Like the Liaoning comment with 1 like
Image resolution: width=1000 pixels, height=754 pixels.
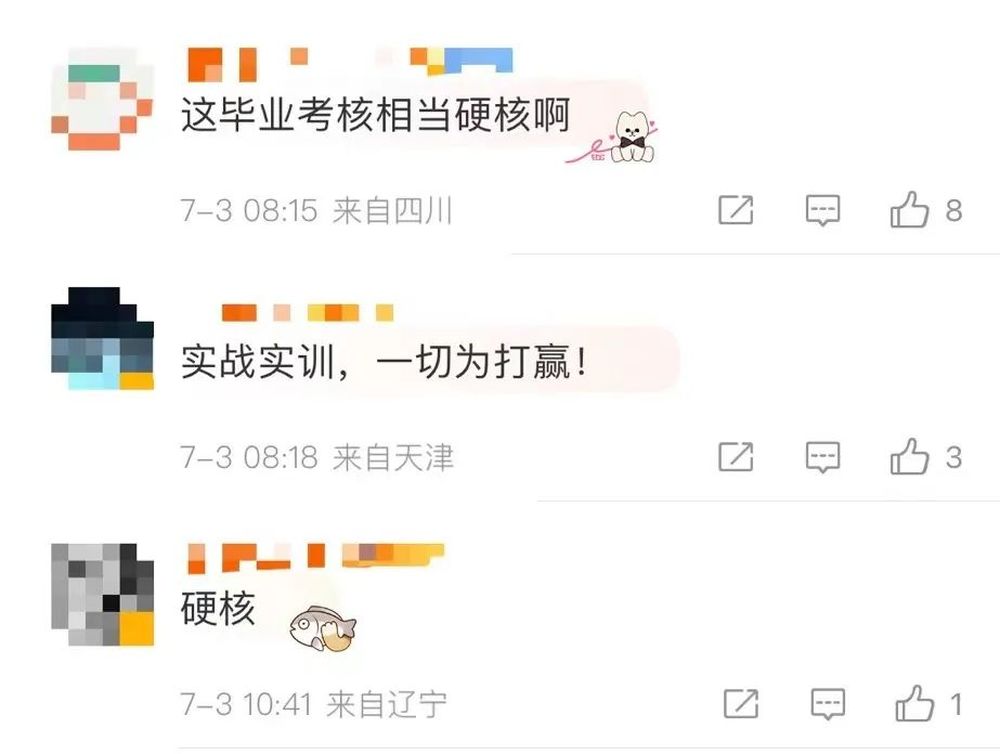(x=915, y=703)
